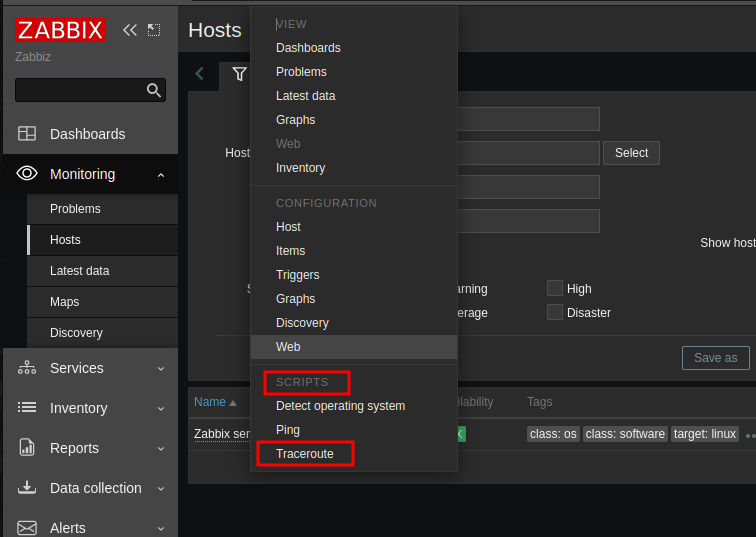Click the Dashboards grid icon

(27, 134)
